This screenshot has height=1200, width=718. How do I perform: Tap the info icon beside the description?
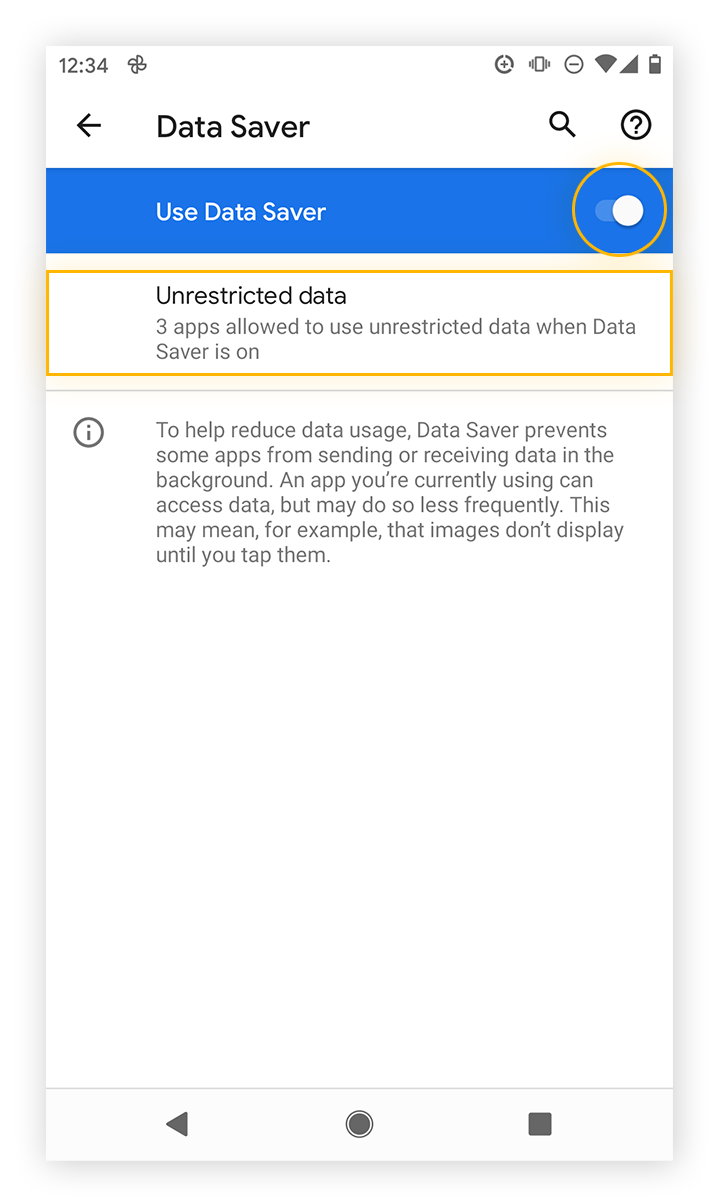(88, 432)
